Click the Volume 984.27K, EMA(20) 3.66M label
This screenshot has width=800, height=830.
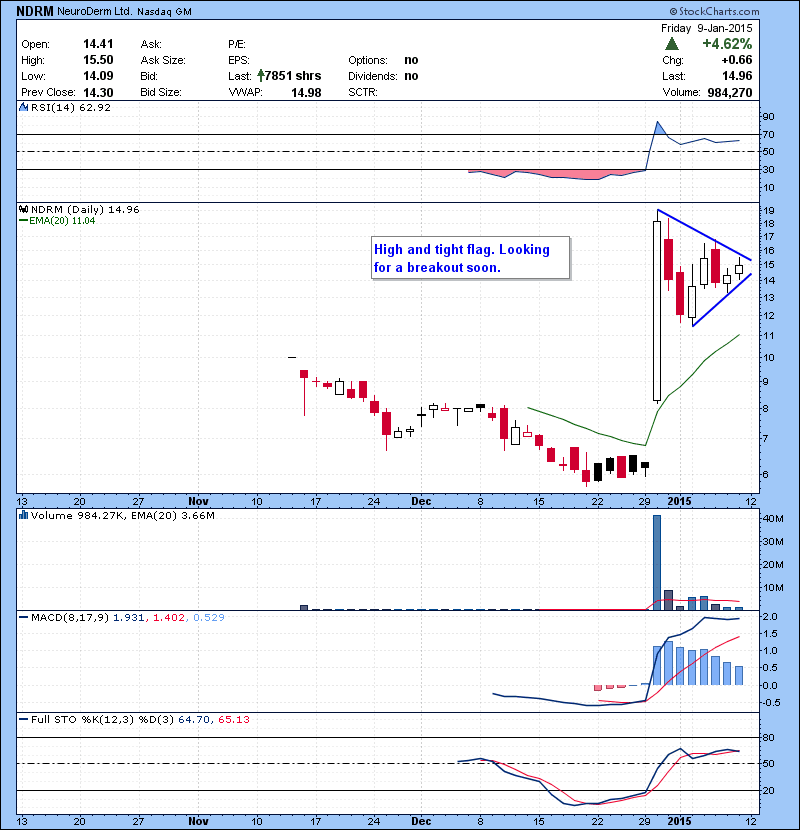click(123, 515)
